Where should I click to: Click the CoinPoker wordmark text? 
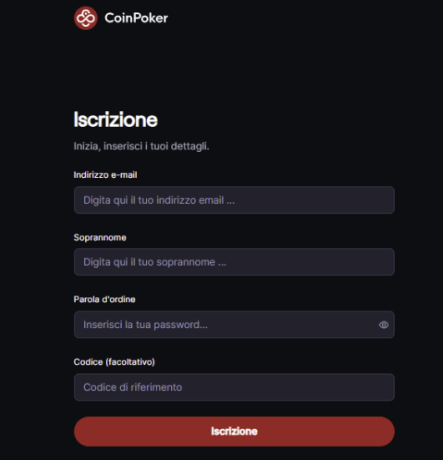(x=136, y=18)
